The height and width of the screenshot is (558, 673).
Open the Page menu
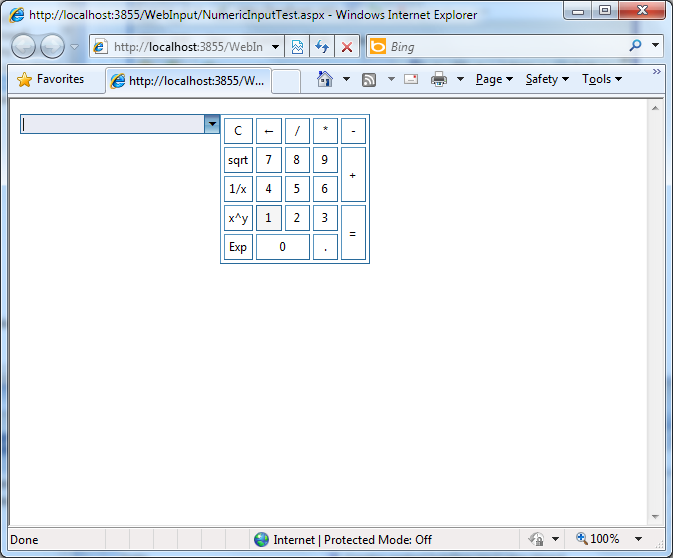[494, 80]
